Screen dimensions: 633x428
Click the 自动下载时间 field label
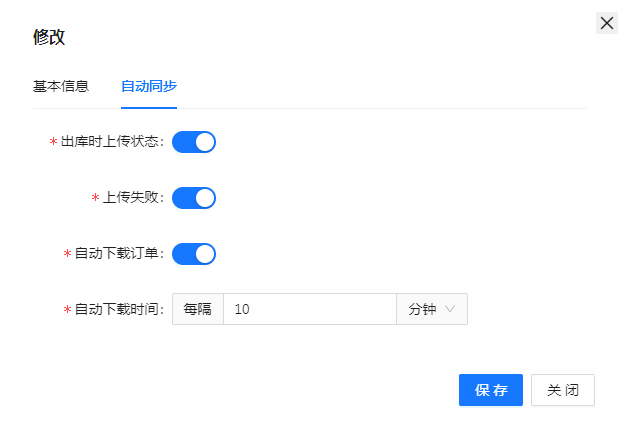(117, 310)
